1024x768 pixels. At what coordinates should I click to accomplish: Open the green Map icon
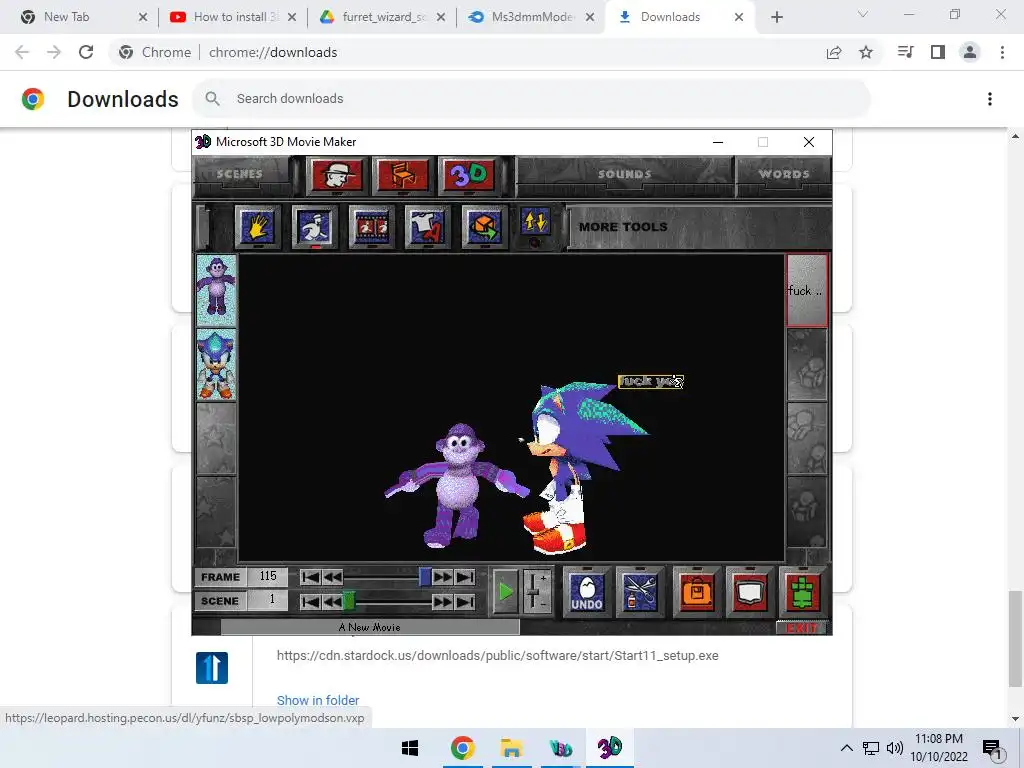point(803,592)
